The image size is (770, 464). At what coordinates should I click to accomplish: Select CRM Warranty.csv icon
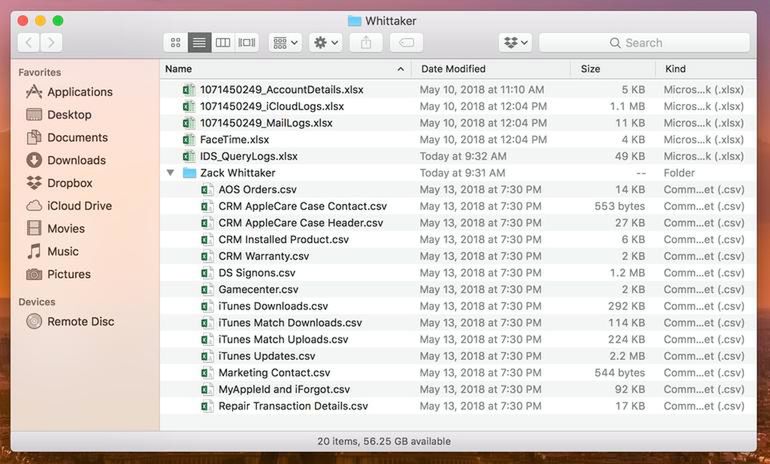click(x=207, y=256)
